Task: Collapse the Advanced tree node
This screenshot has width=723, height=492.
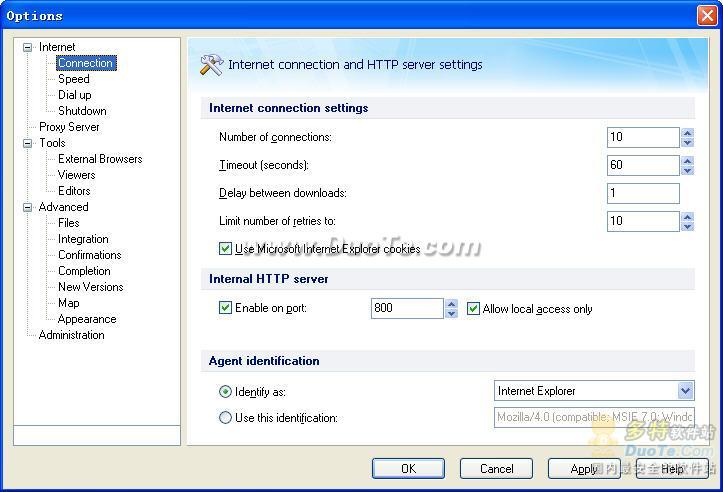Action: (28, 207)
